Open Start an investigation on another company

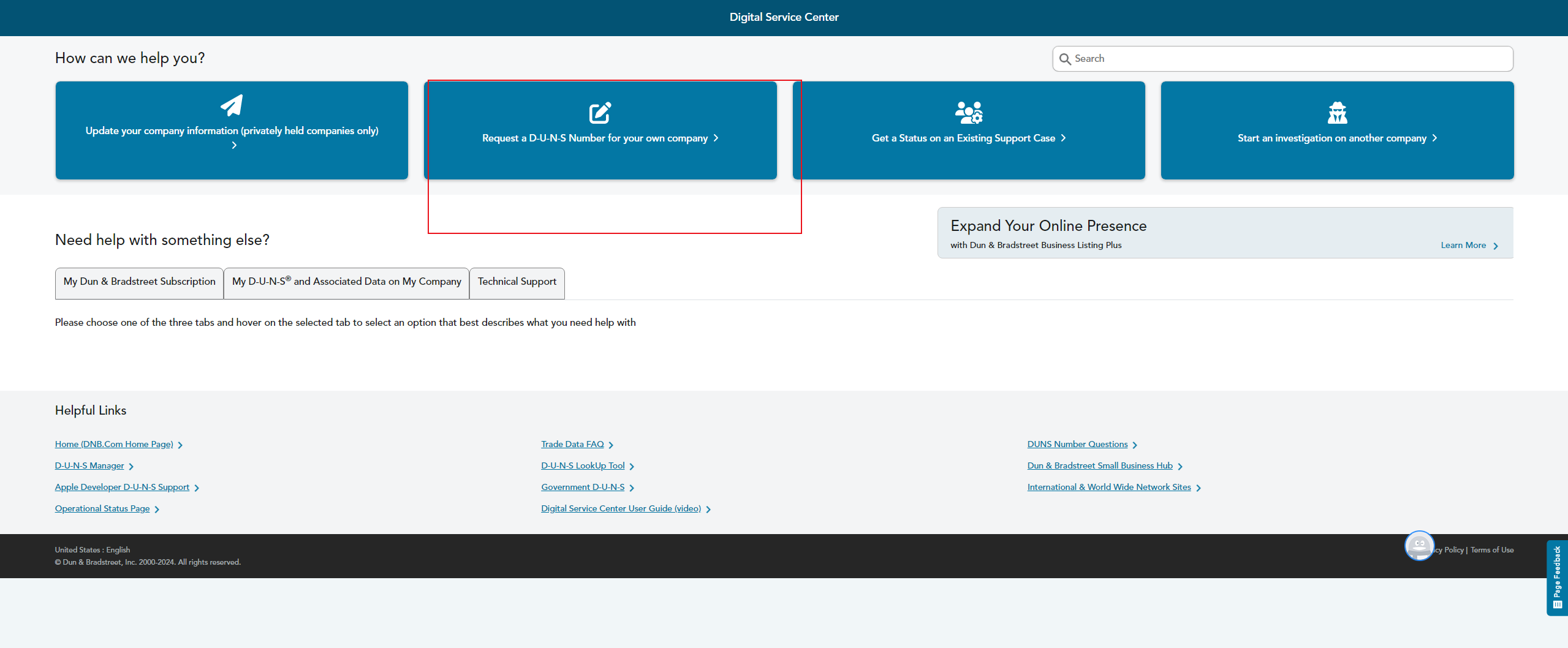(1337, 130)
